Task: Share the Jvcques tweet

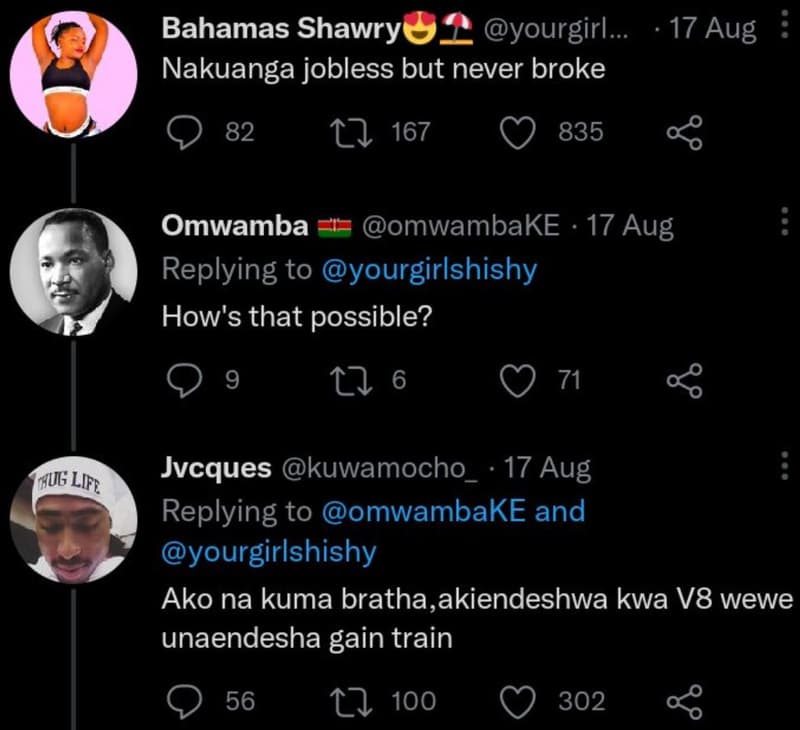Action: click(686, 702)
